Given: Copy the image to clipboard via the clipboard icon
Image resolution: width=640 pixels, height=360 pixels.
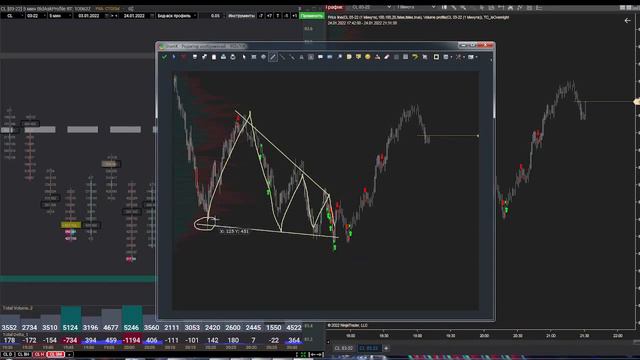Looking at the screenshot, I should pyautogui.click(x=214, y=57).
